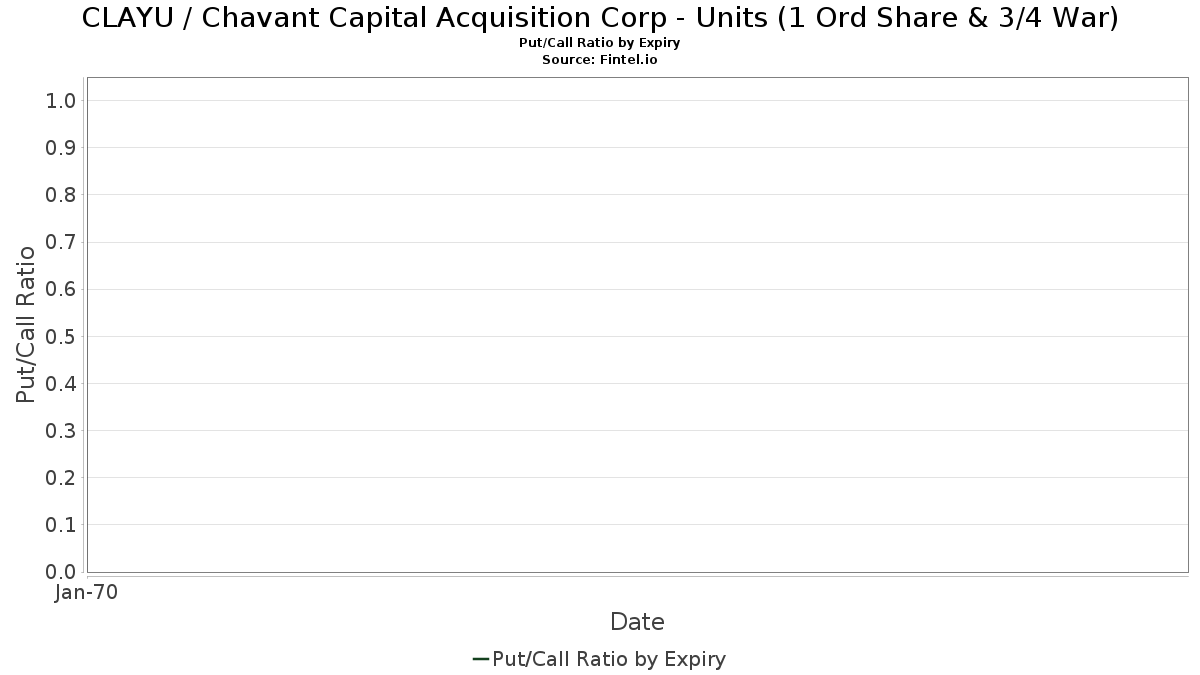
Task: Click the 0.6 y-axis tick label
Action: pos(61,289)
